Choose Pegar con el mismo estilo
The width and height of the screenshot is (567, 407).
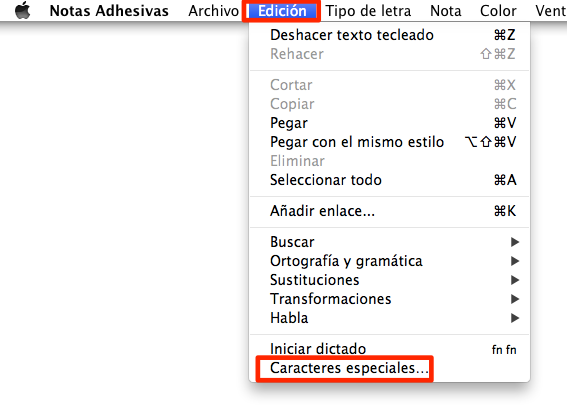(389, 142)
